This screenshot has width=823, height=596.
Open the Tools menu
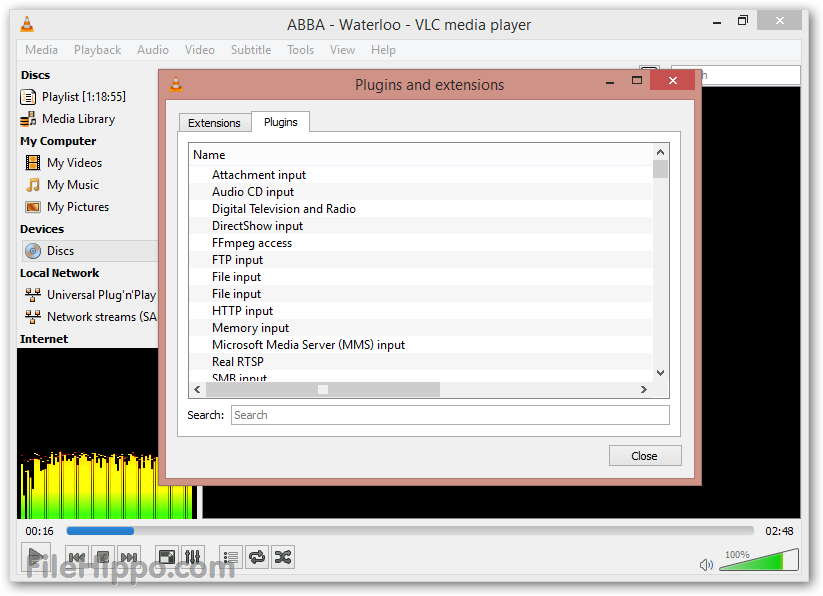[300, 49]
